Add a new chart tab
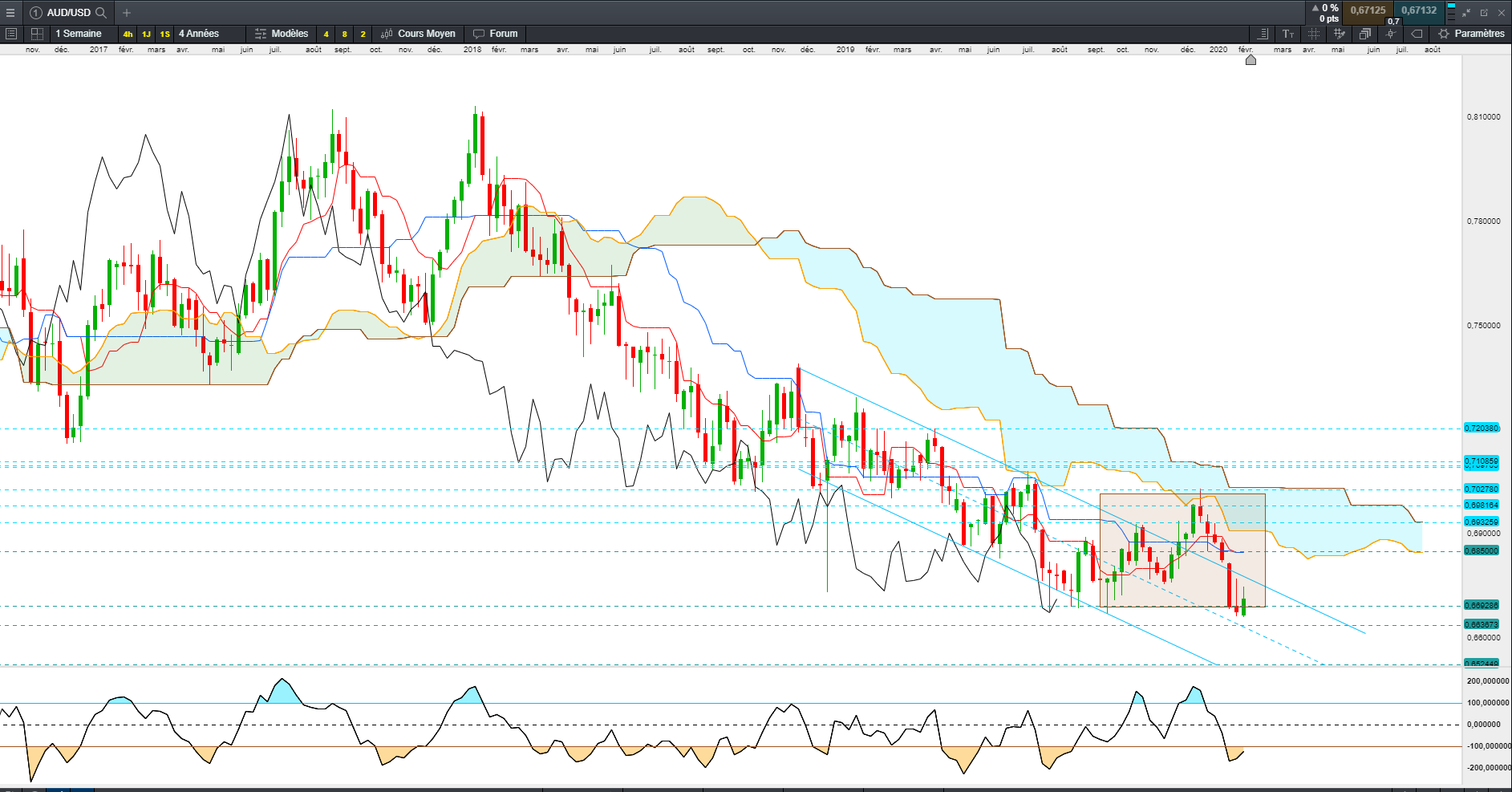Viewport: 1512px width, 792px height. click(127, 12)
